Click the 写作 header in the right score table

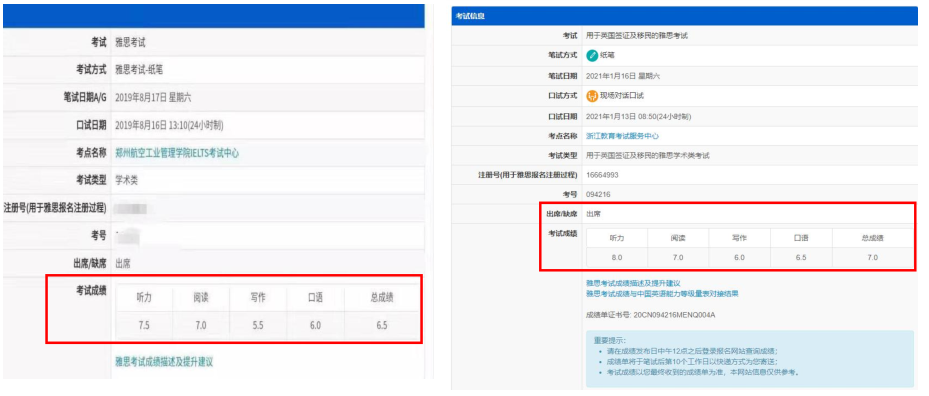tap(739, 238)
